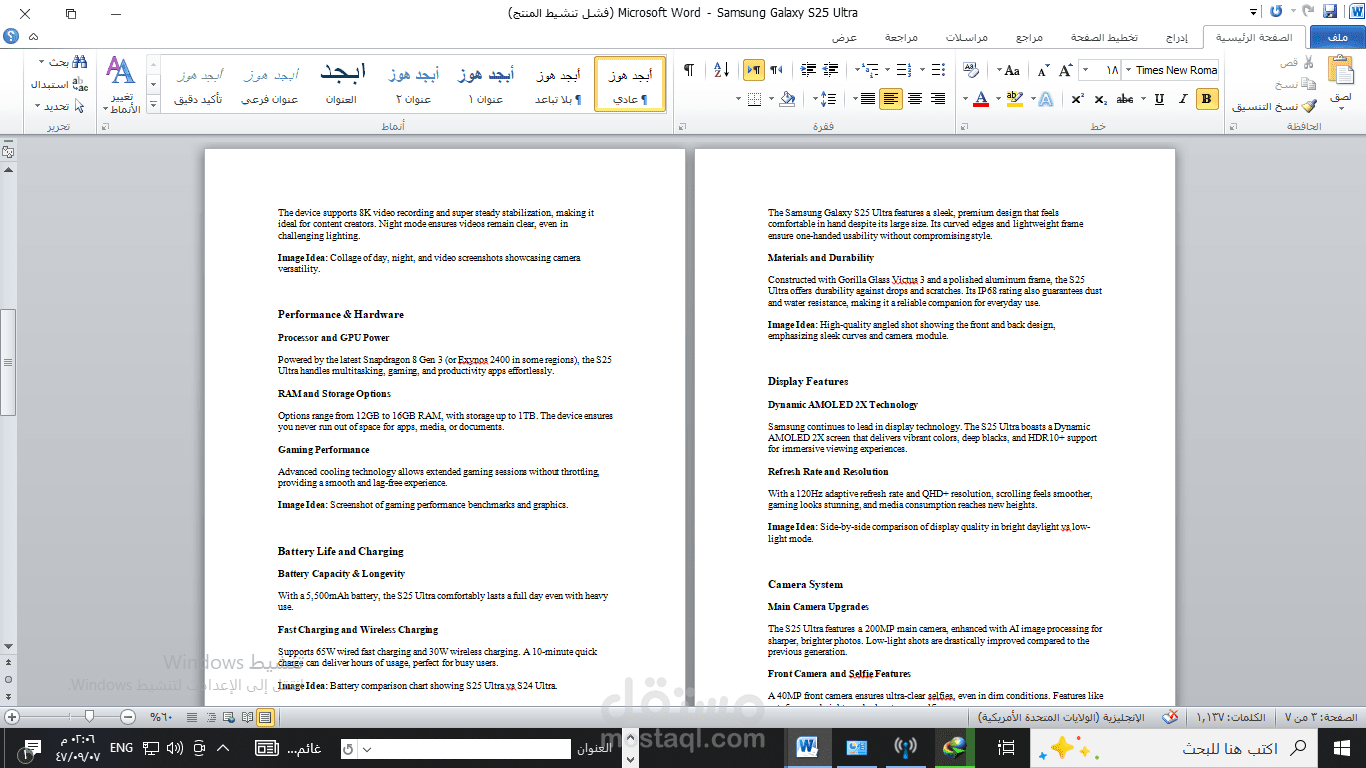Click the word count (الكلمات: ١,١٣٧) indicator
This screenshot has height=768, width=1366.
click(1229, 717)
